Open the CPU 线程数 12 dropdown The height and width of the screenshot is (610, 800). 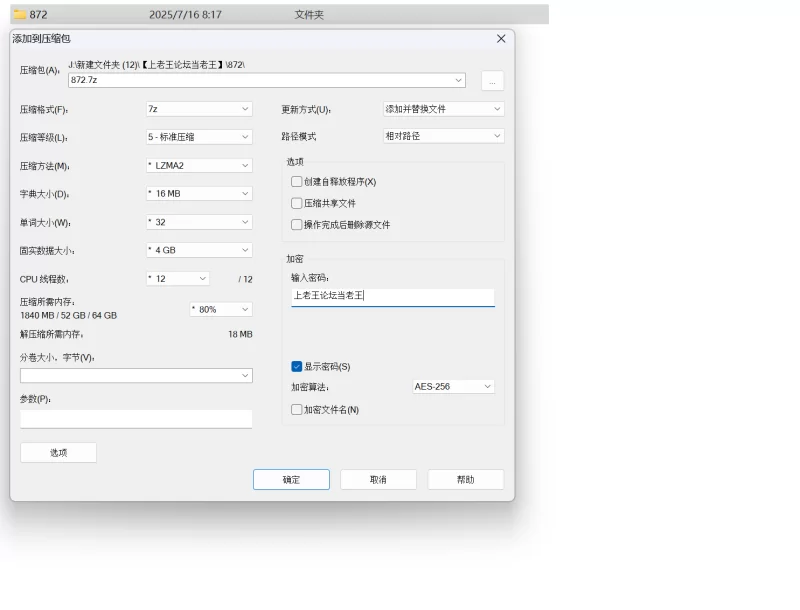(x=178, y=278)
